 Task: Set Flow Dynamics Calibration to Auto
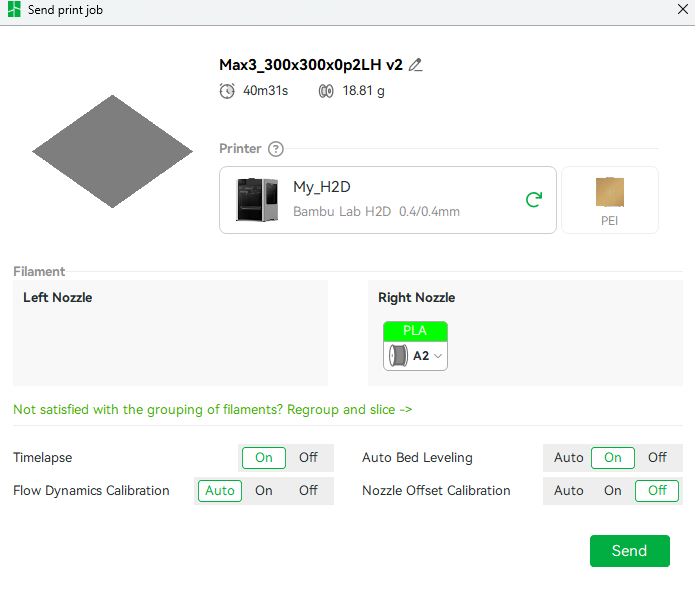click(x=220, y=491)
